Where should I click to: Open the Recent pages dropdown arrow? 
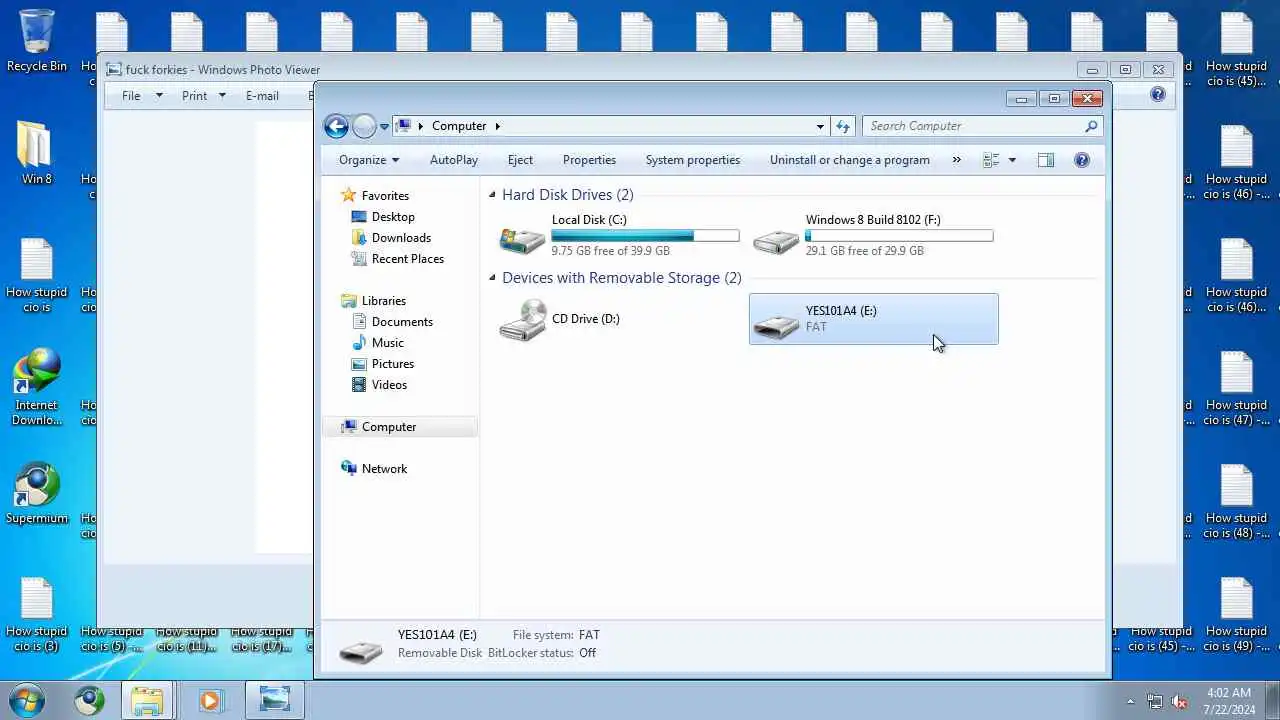pos(384,127)
